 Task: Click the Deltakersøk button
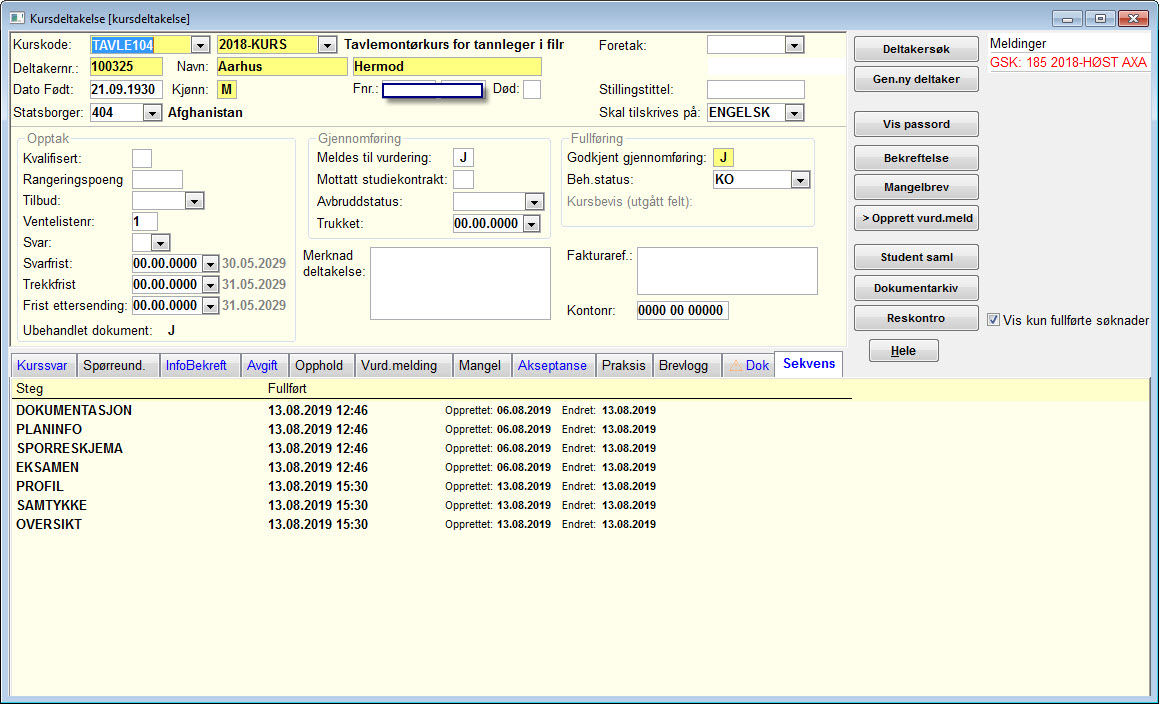917,50
